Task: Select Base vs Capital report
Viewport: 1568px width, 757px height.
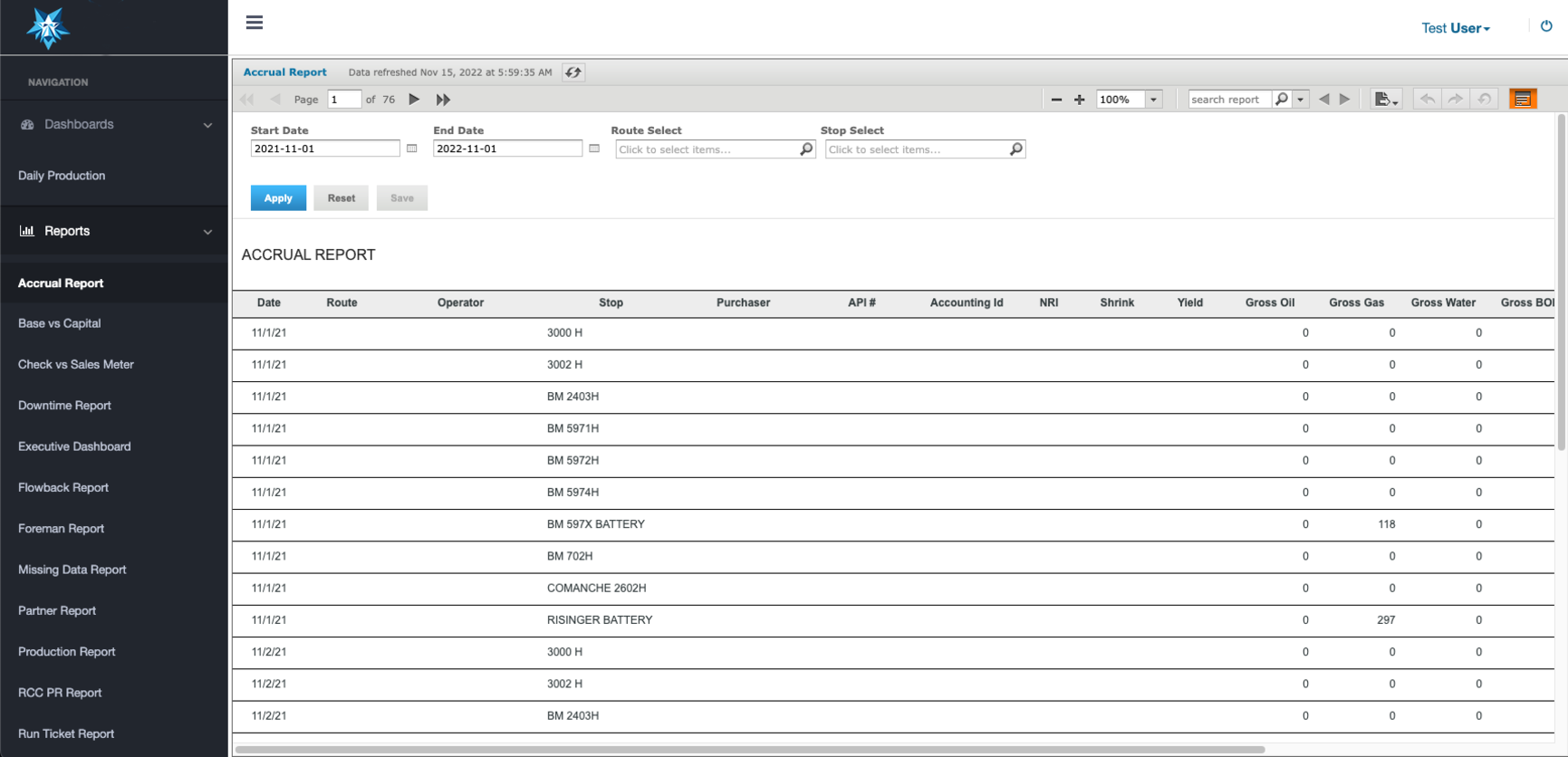Action: click(x=59, y=323)
